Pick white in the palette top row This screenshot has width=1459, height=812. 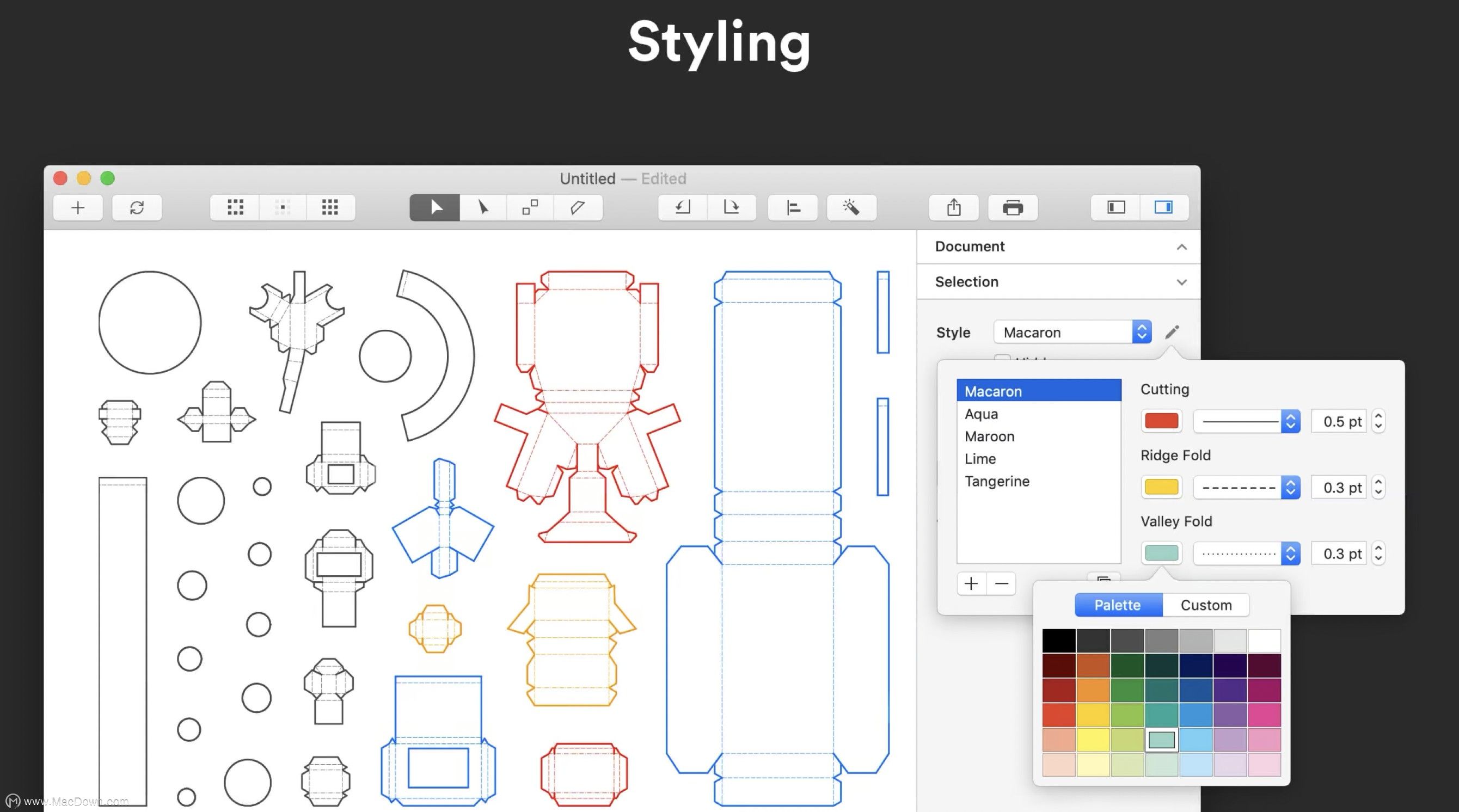point(1264,641)
